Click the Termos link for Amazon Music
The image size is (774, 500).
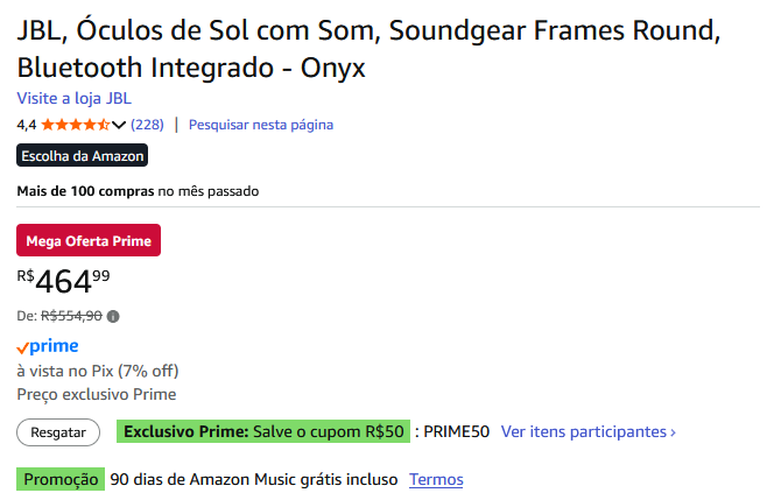click(436, 479)
